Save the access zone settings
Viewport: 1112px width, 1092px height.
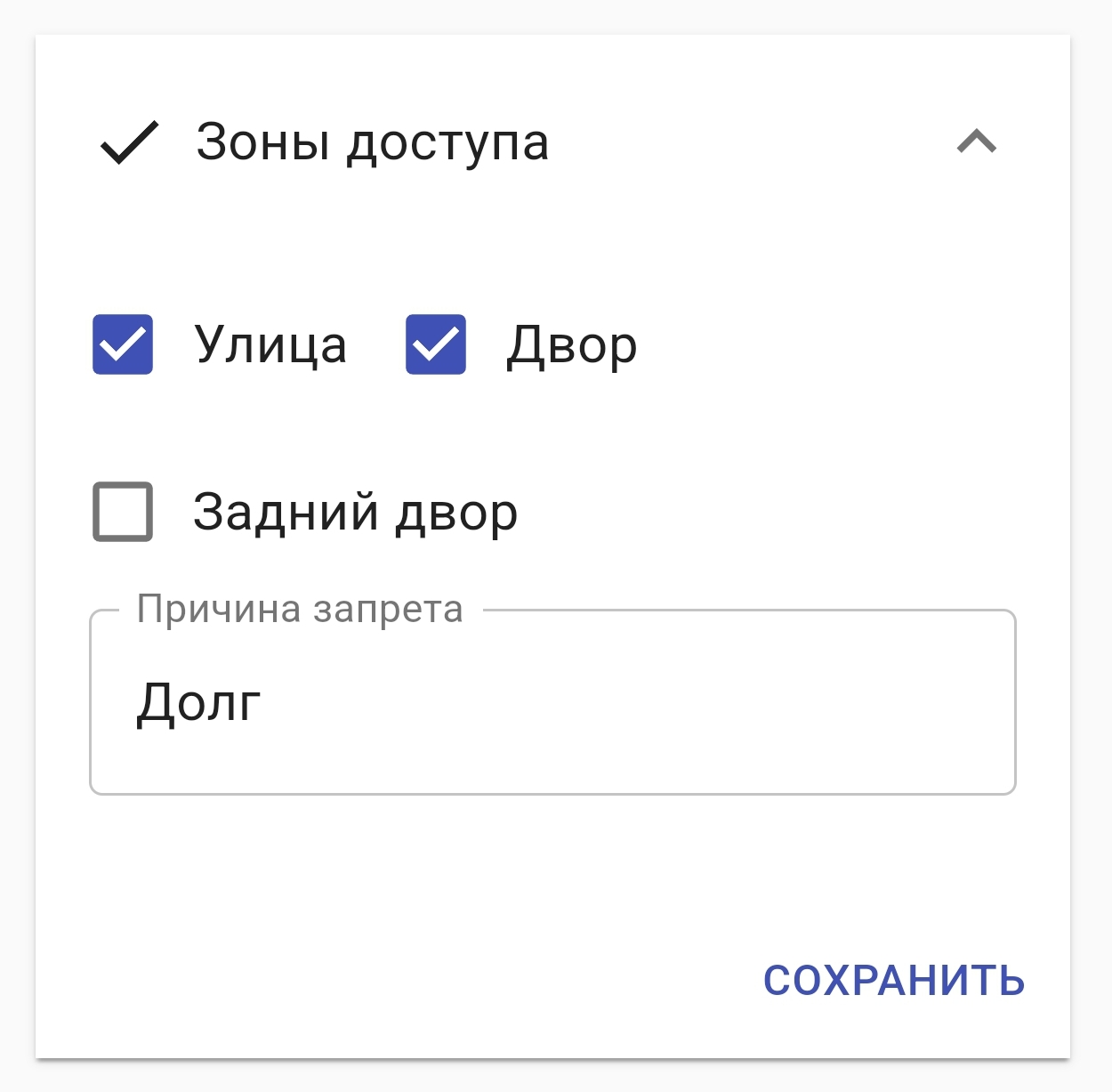pyautogui.click(x=893, y=981)
